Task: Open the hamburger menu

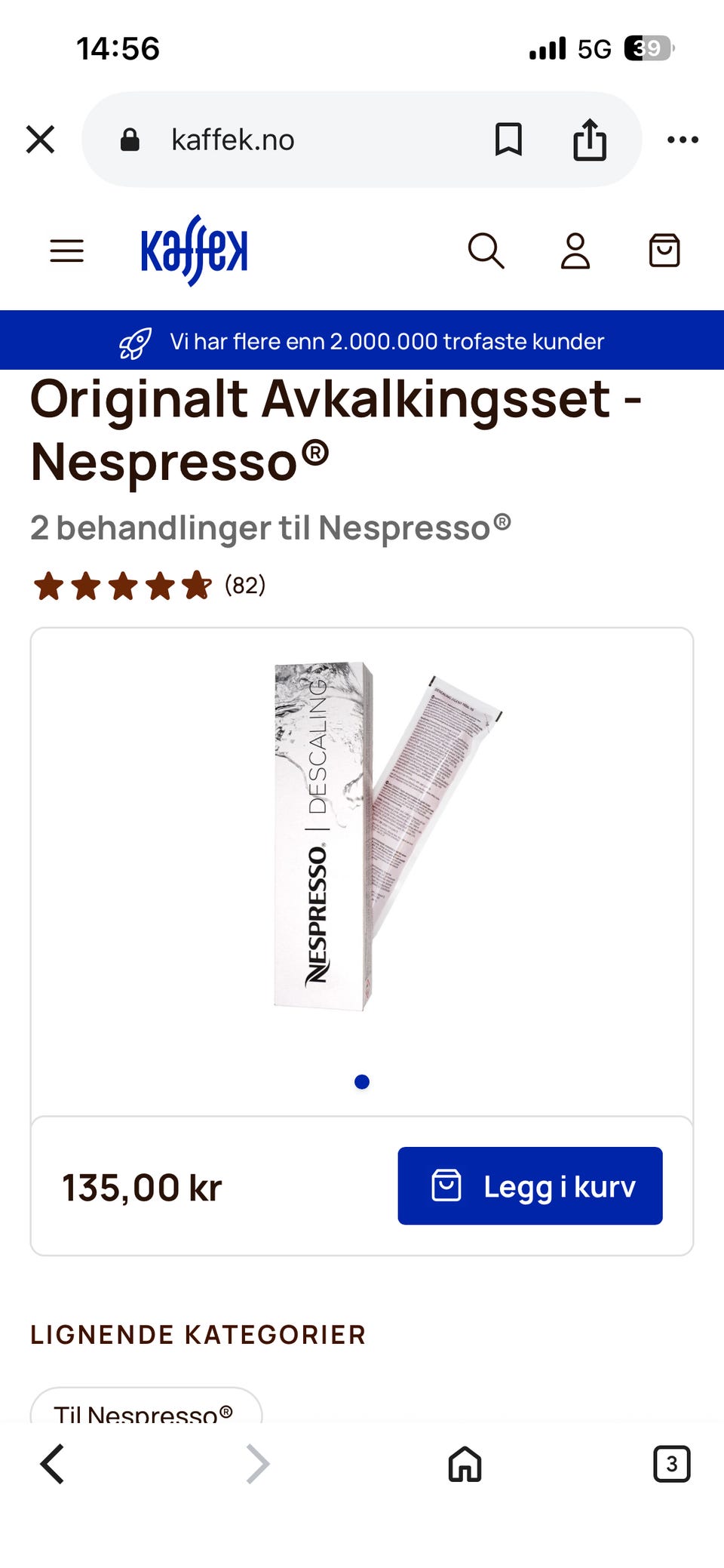Action: (x=66, y=251)
